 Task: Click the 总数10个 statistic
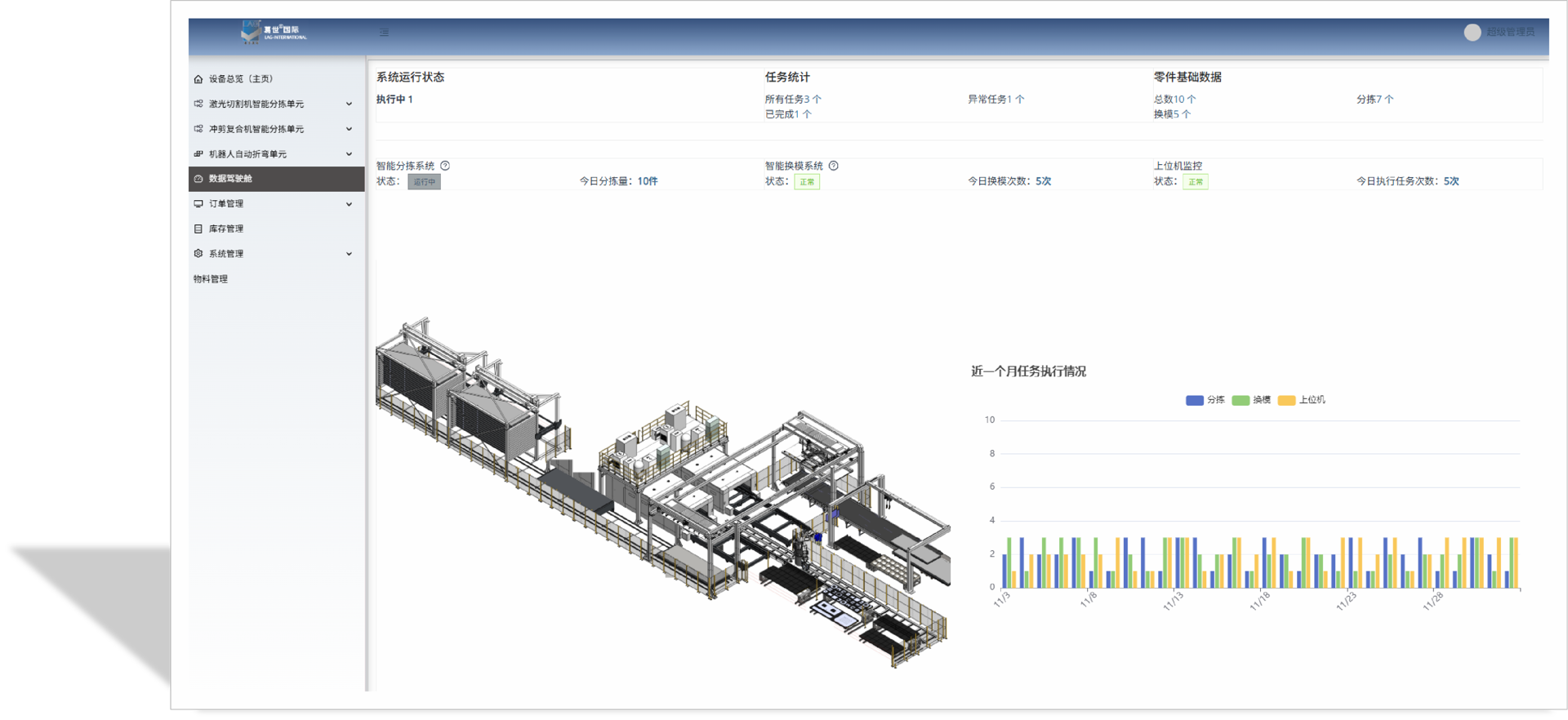(x=1175, y=100)
